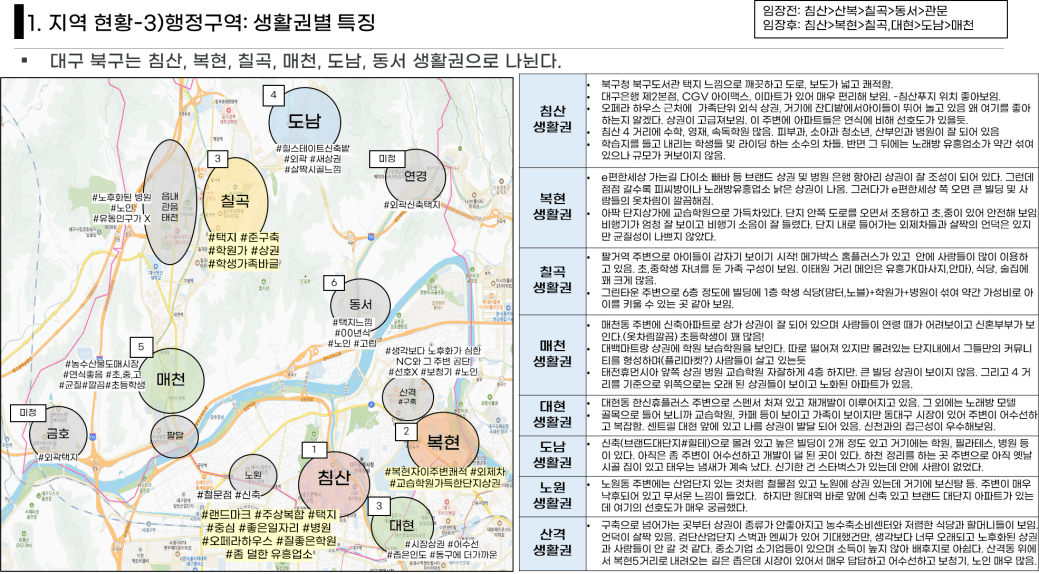
Task: Click the bullet beginning '노원동 주변에는 산업단지'
Action: [816, 496]
